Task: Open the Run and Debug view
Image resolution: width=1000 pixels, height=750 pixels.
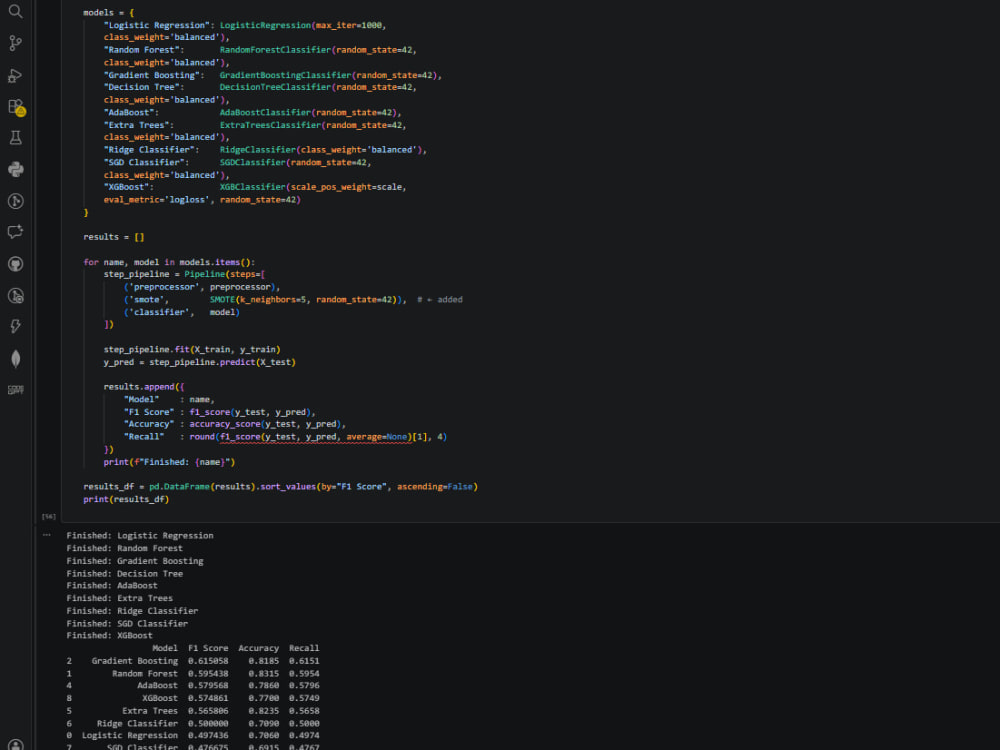Action: [x=15, y=75]
